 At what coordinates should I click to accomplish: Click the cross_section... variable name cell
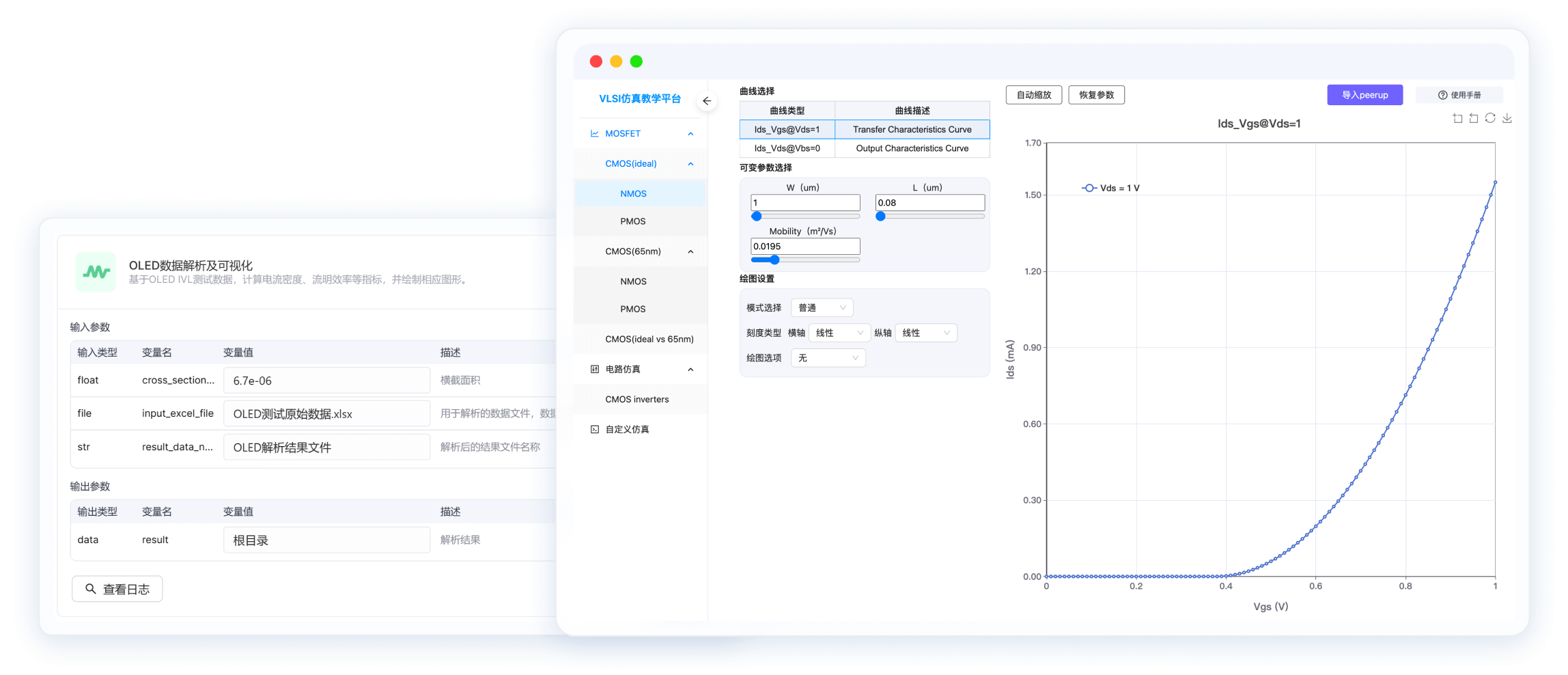[178, 380]
